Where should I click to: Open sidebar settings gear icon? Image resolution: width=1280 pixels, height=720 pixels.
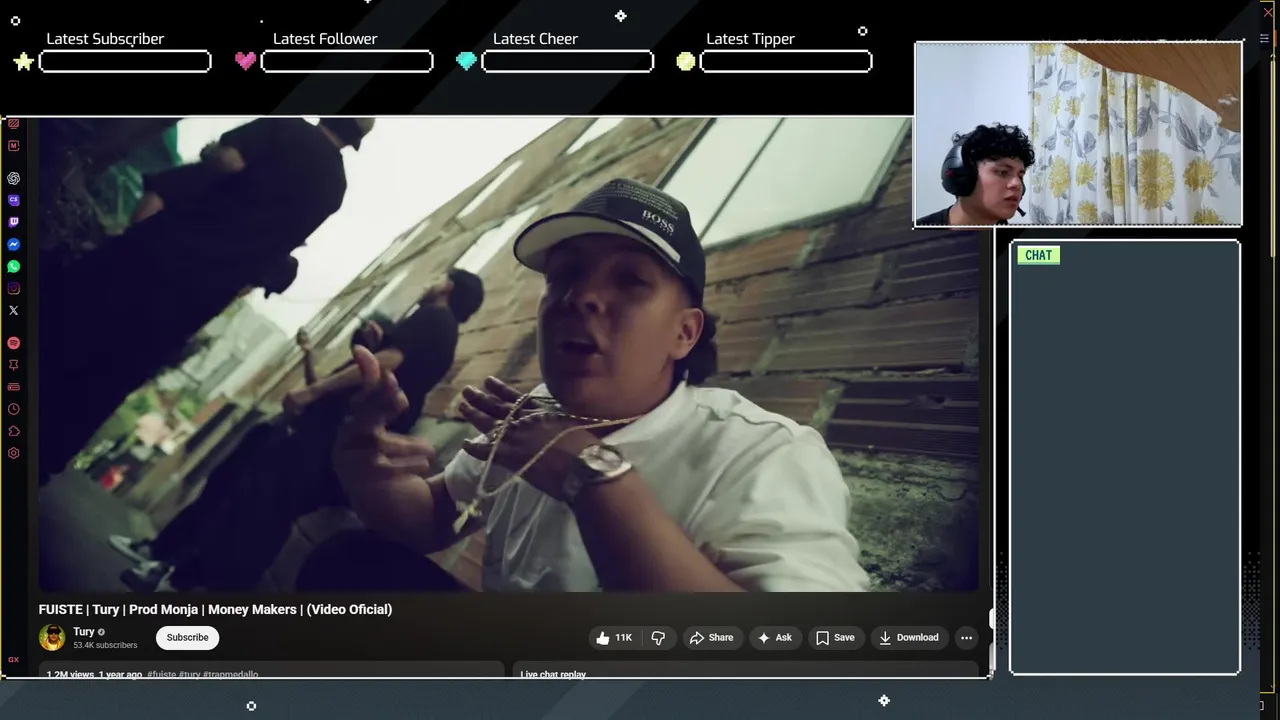click(x=13, y=453)
